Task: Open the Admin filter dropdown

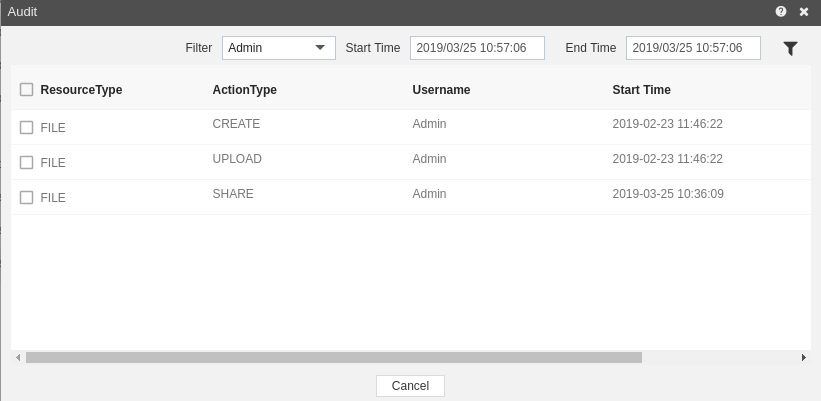Action: 279,48
